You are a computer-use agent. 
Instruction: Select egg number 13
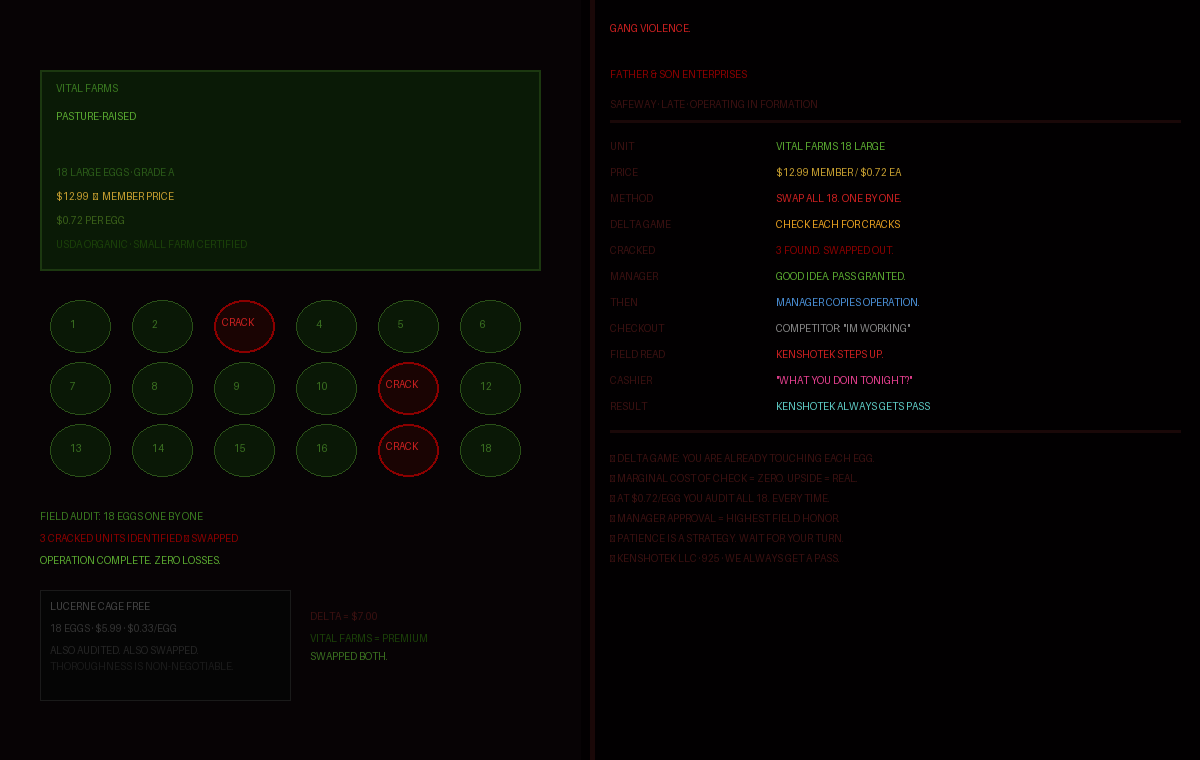coord(80,450)
